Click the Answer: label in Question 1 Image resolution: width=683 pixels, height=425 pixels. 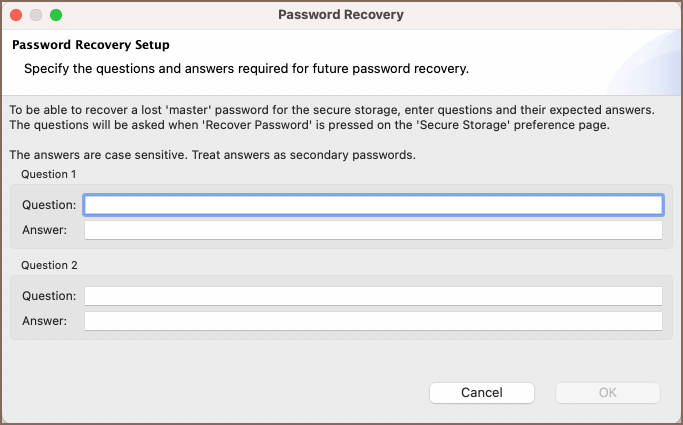click(44, 231)
